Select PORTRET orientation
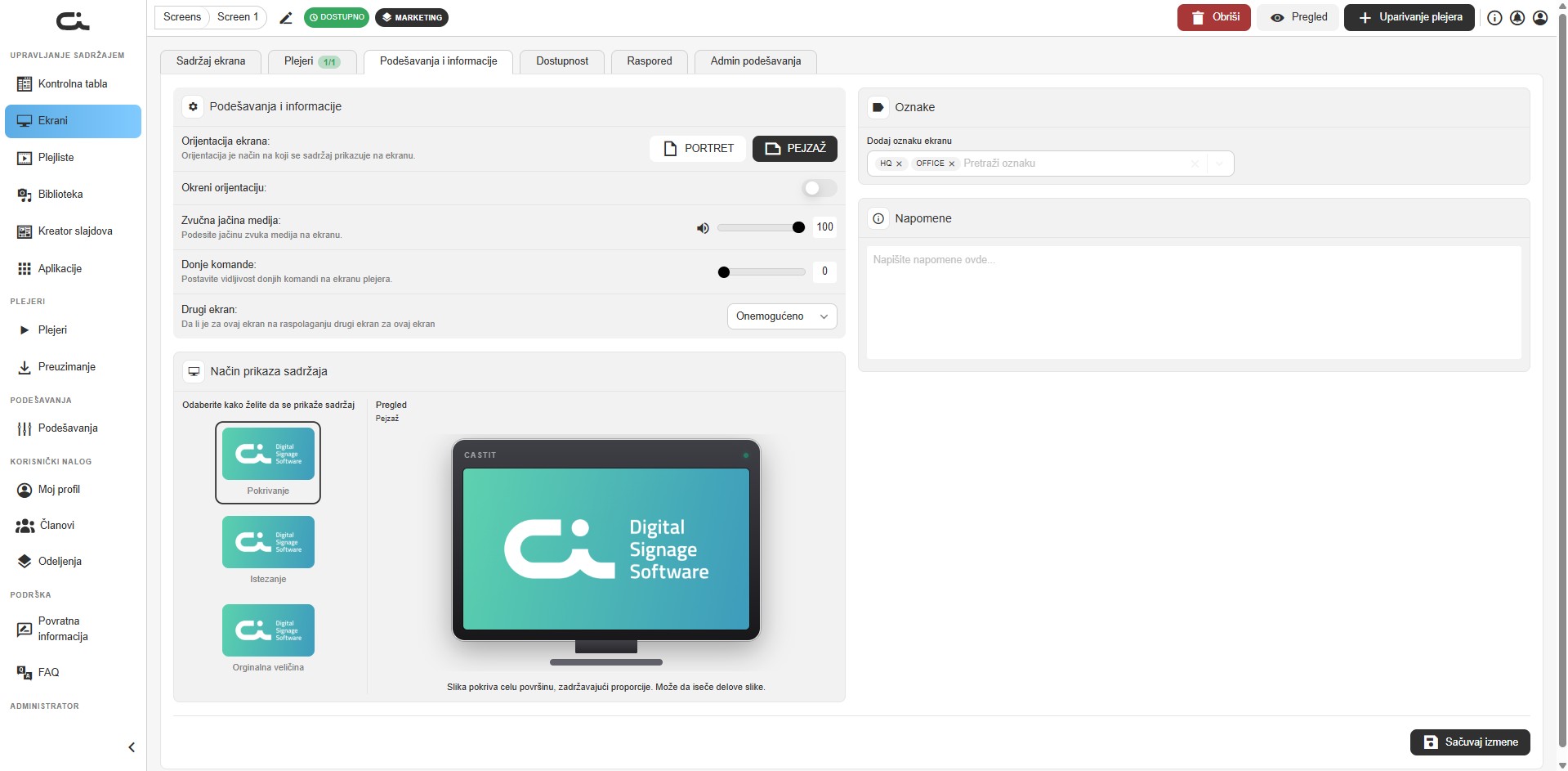Image resolution: width=1568 pixels, height=771 pixels. [698, 149]
